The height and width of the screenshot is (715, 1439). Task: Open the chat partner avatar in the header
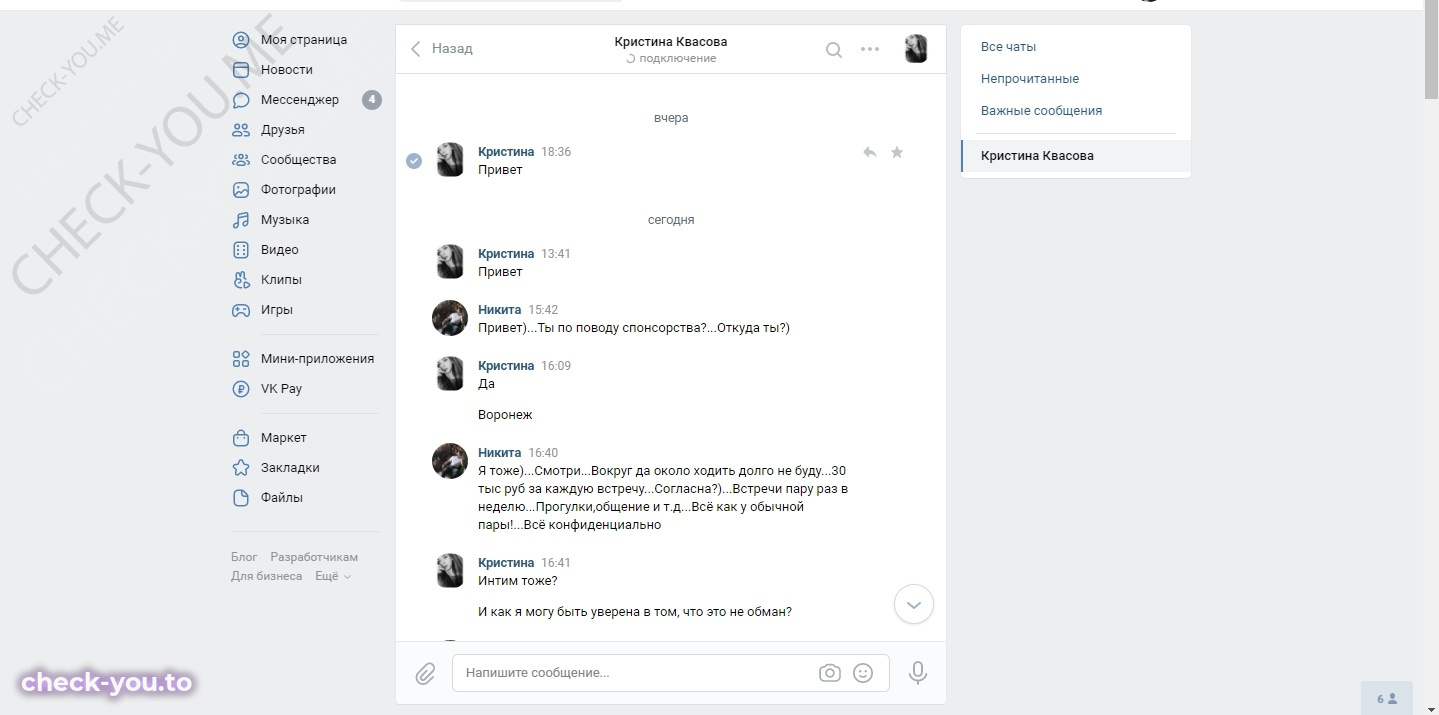[x=916, y=48]
